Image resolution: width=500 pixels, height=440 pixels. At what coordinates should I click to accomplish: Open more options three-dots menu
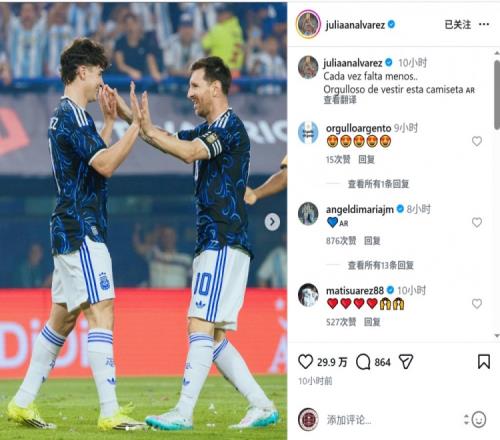484,24
